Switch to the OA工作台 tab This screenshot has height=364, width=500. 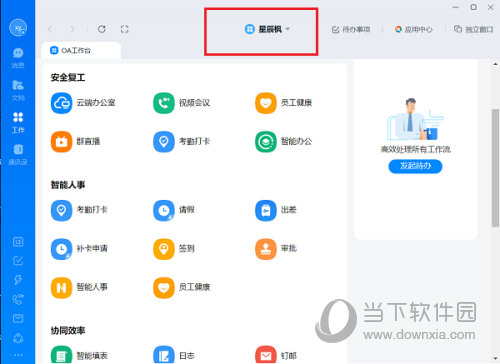pyautogui.click(x=81, y=50)
